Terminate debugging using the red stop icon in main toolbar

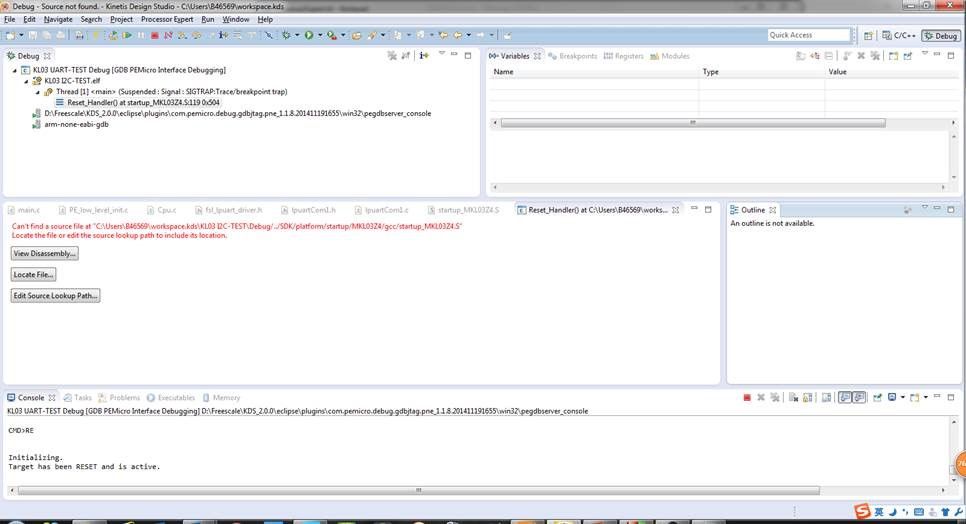click(155, 35)
